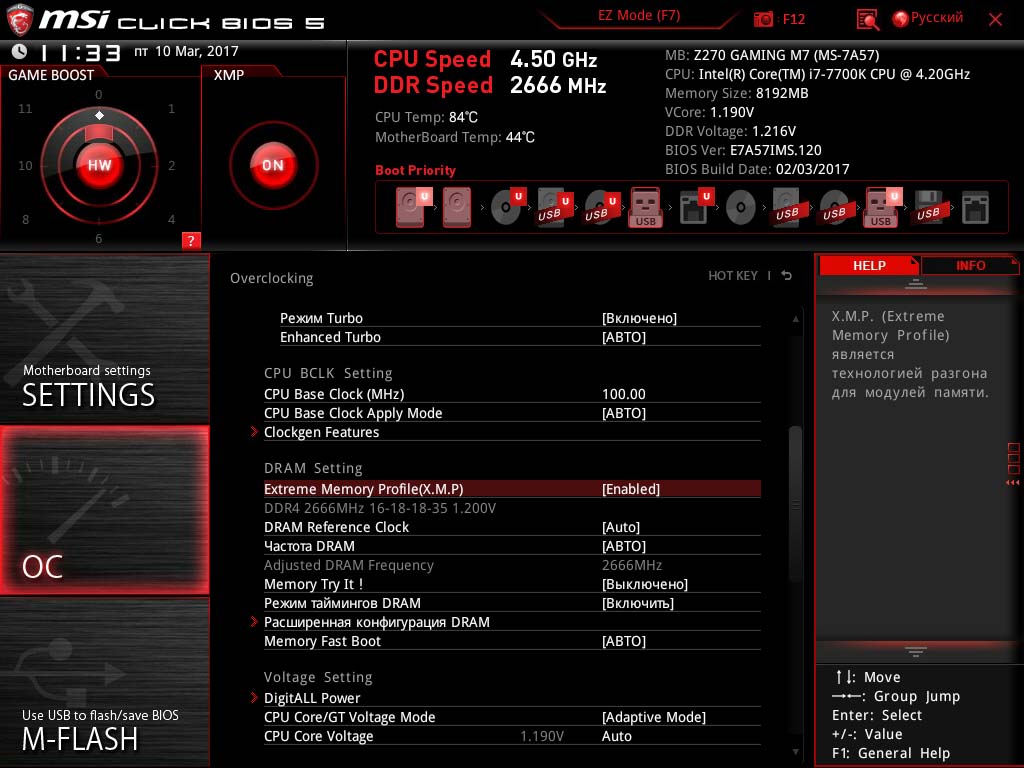Screen dimensions: 1024x768
Task: Click settings list scroll-up arrow
Action: 795,319
